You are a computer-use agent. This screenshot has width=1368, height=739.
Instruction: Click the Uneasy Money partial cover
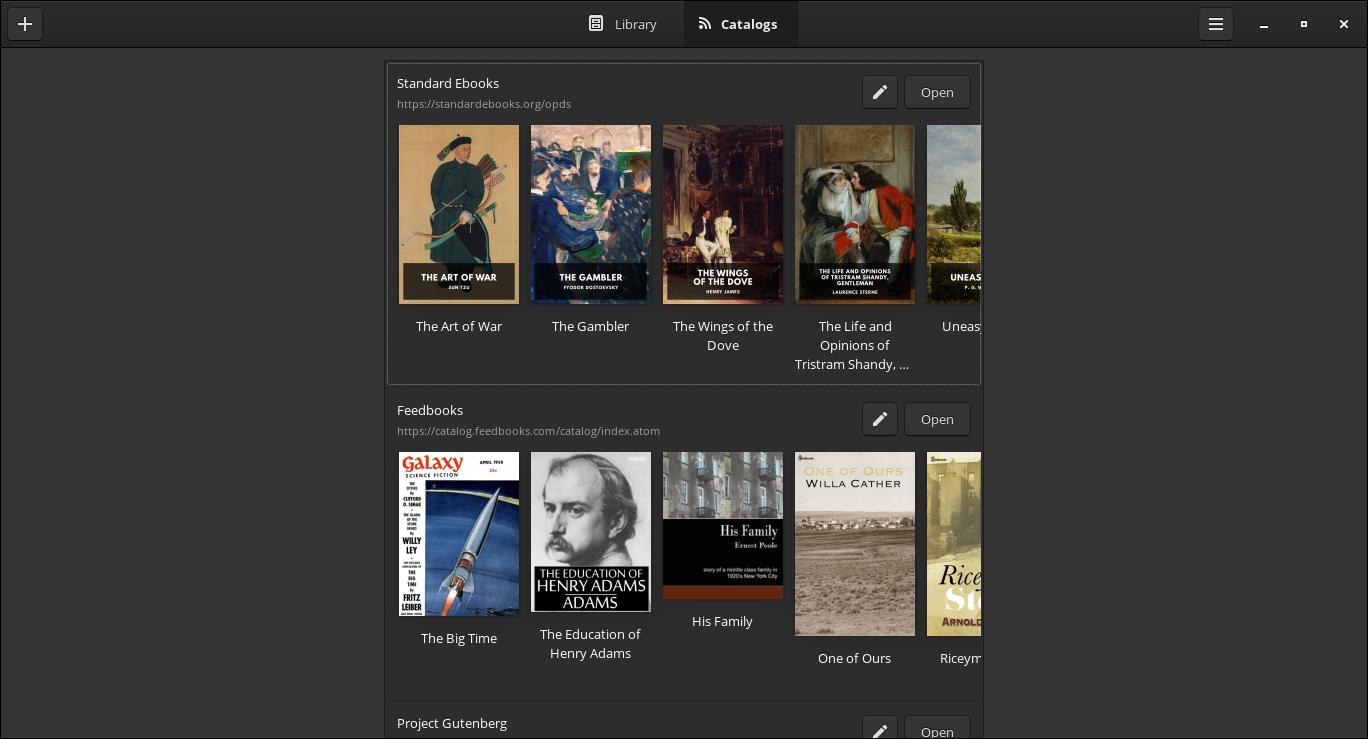coord(954,214)
